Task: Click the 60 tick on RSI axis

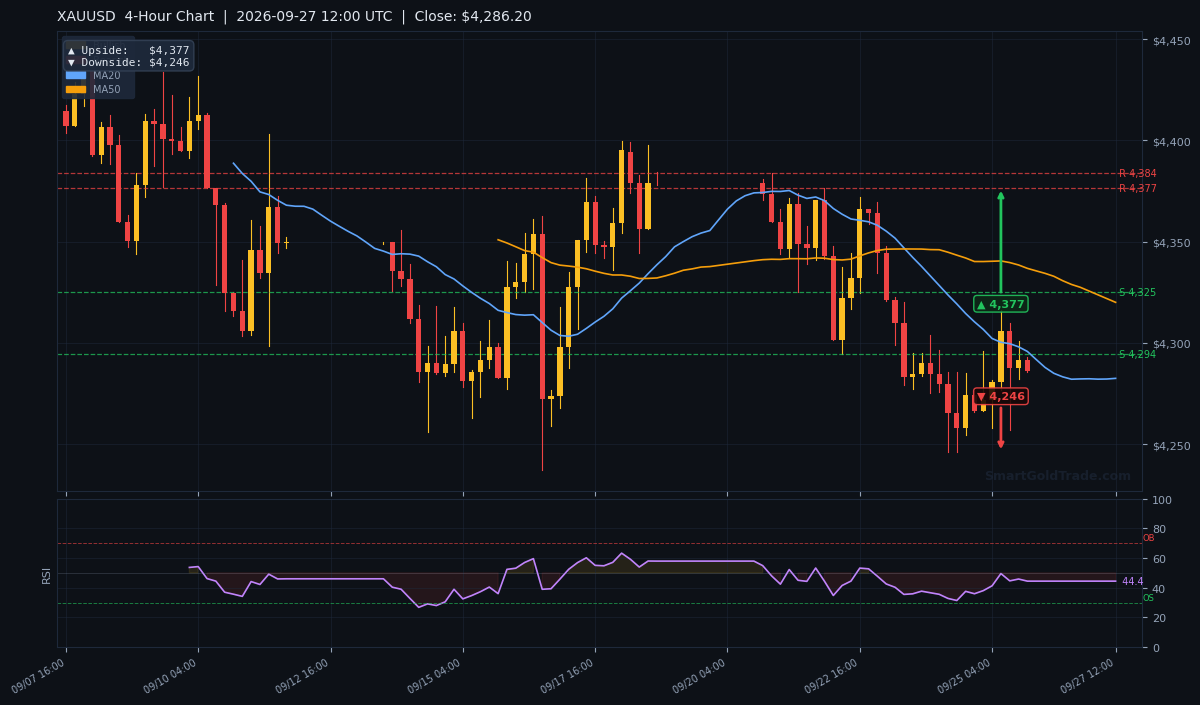Action: [1159, 559]
